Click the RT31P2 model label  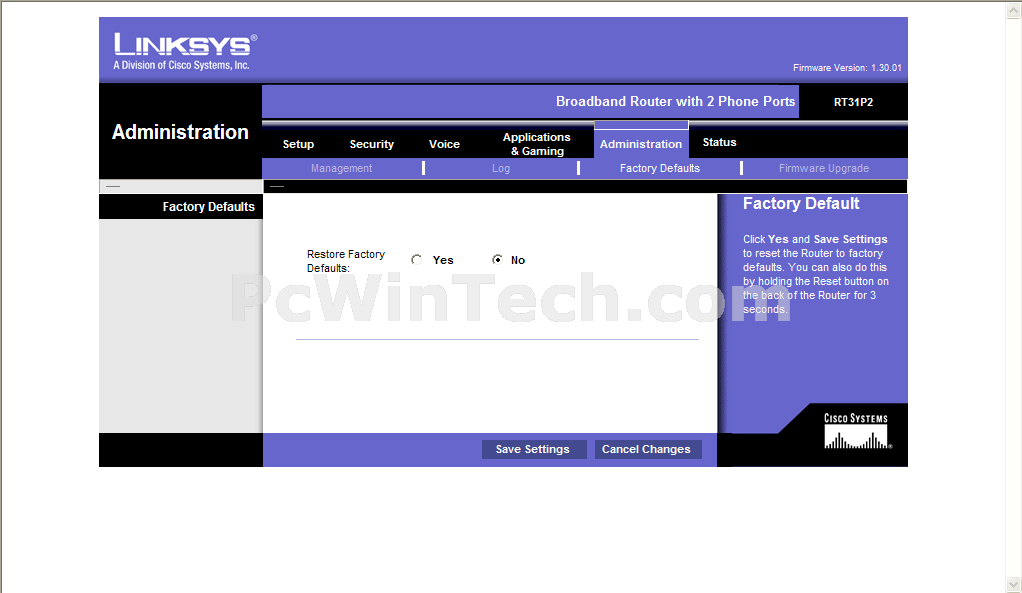coord(853,102)
